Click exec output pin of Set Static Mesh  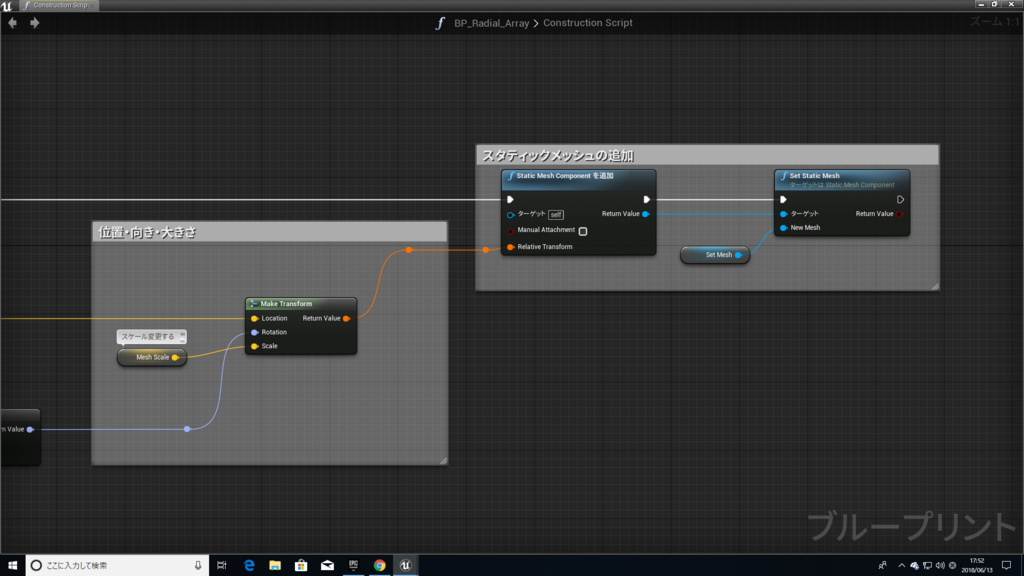tap(900, 200)
